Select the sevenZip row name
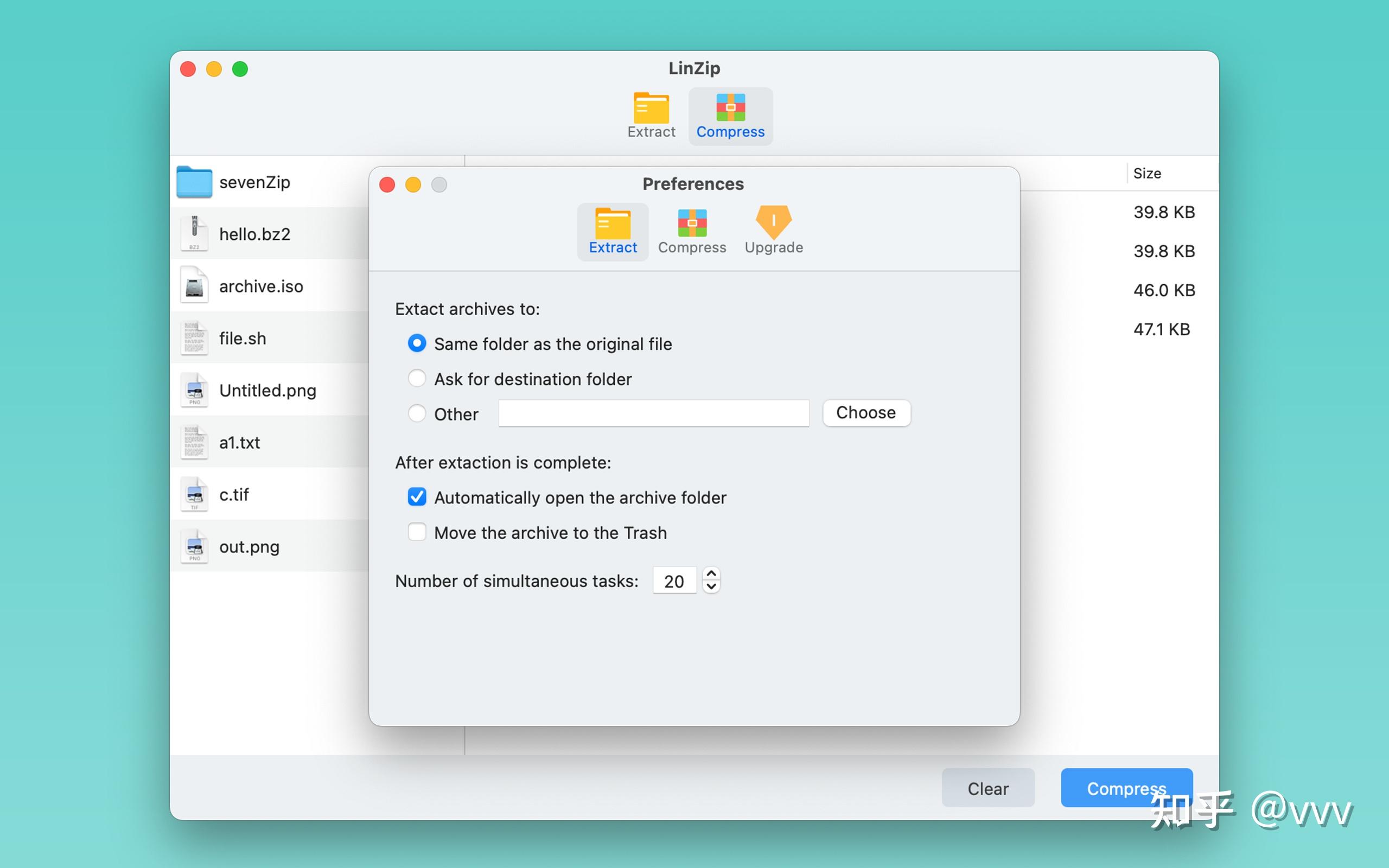Image resolution: width=1389 pixels, height=868 pixels. (x=255, y=182)
